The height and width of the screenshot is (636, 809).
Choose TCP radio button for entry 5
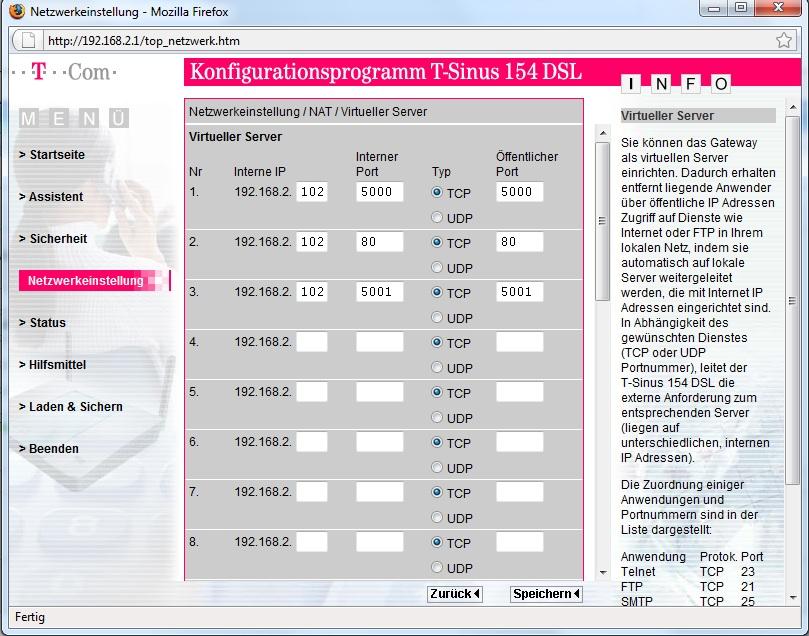(x=437, y=393)
